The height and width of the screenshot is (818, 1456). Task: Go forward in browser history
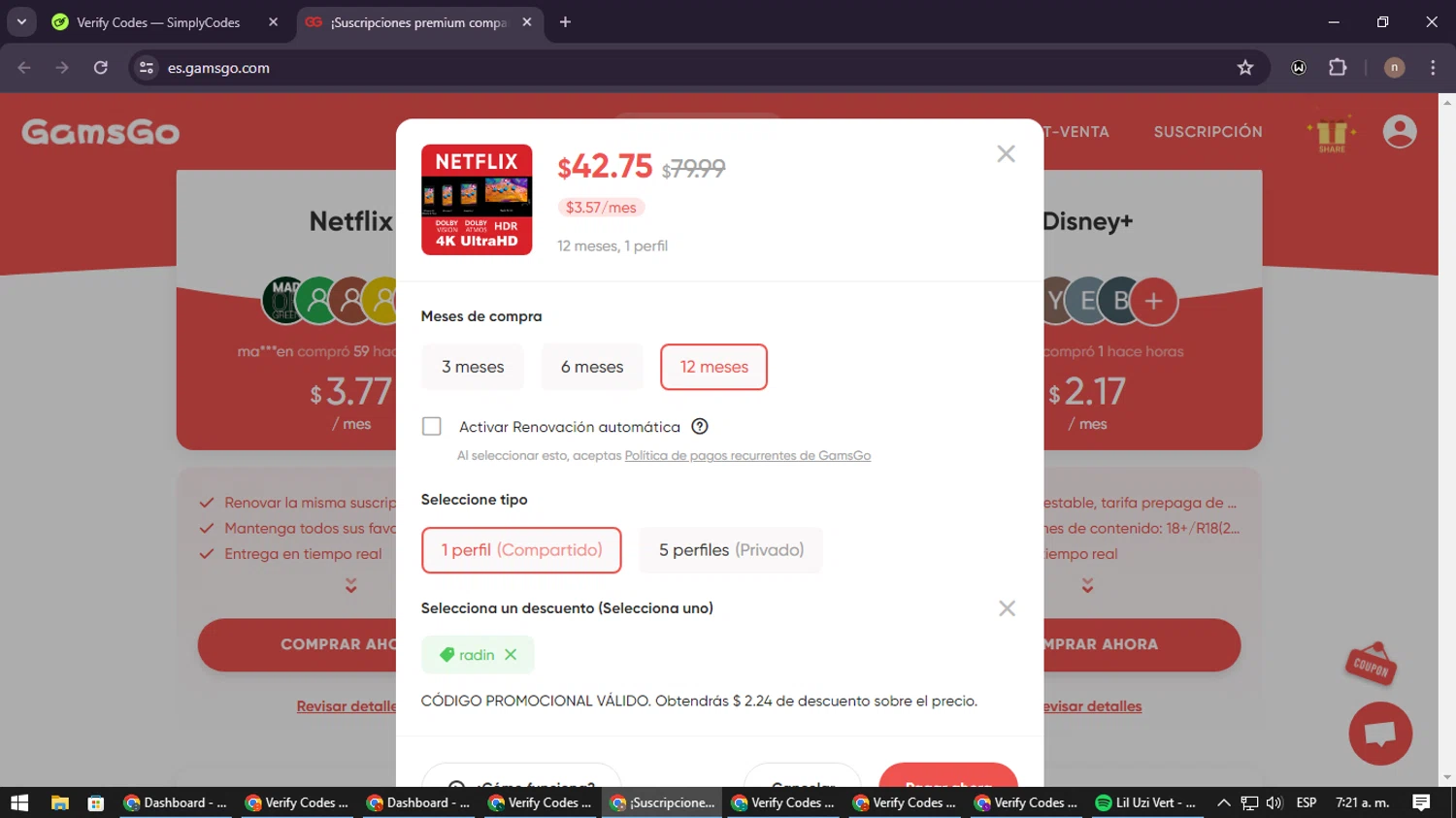62,68
